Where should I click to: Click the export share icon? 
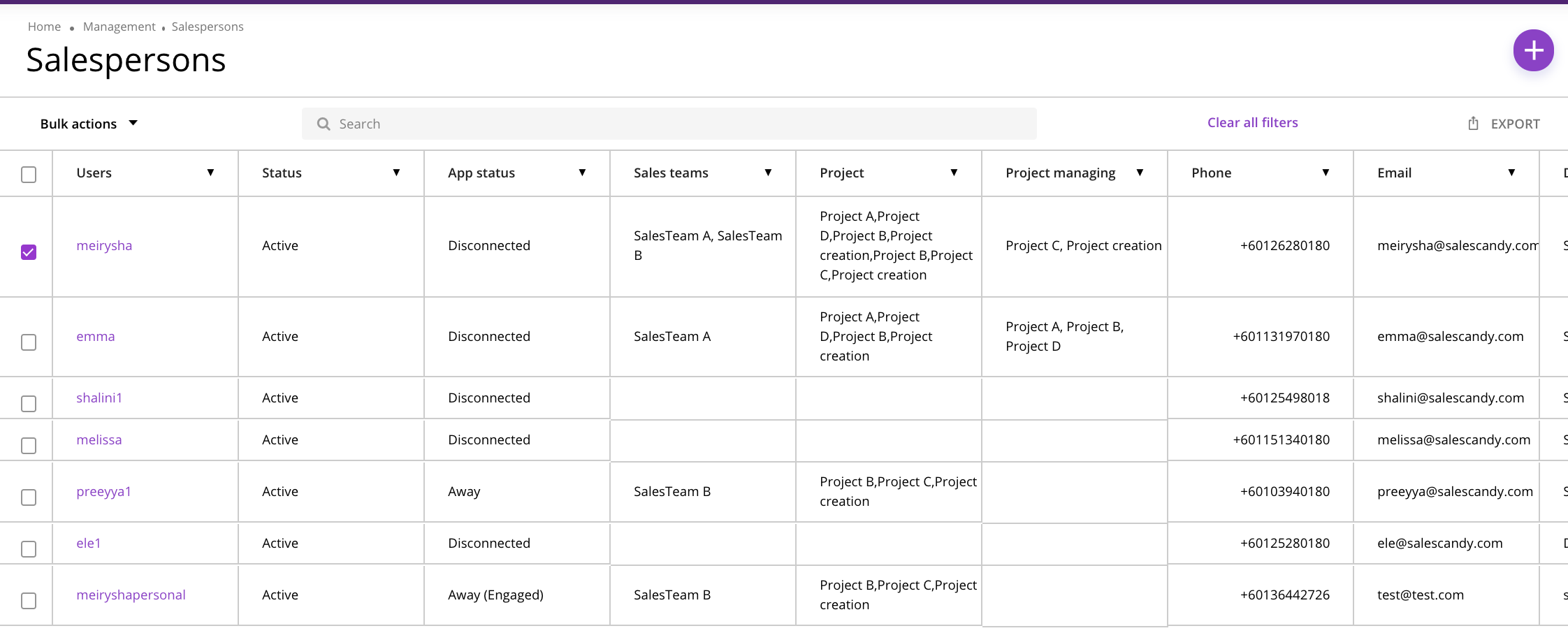tap(1473, 124)
